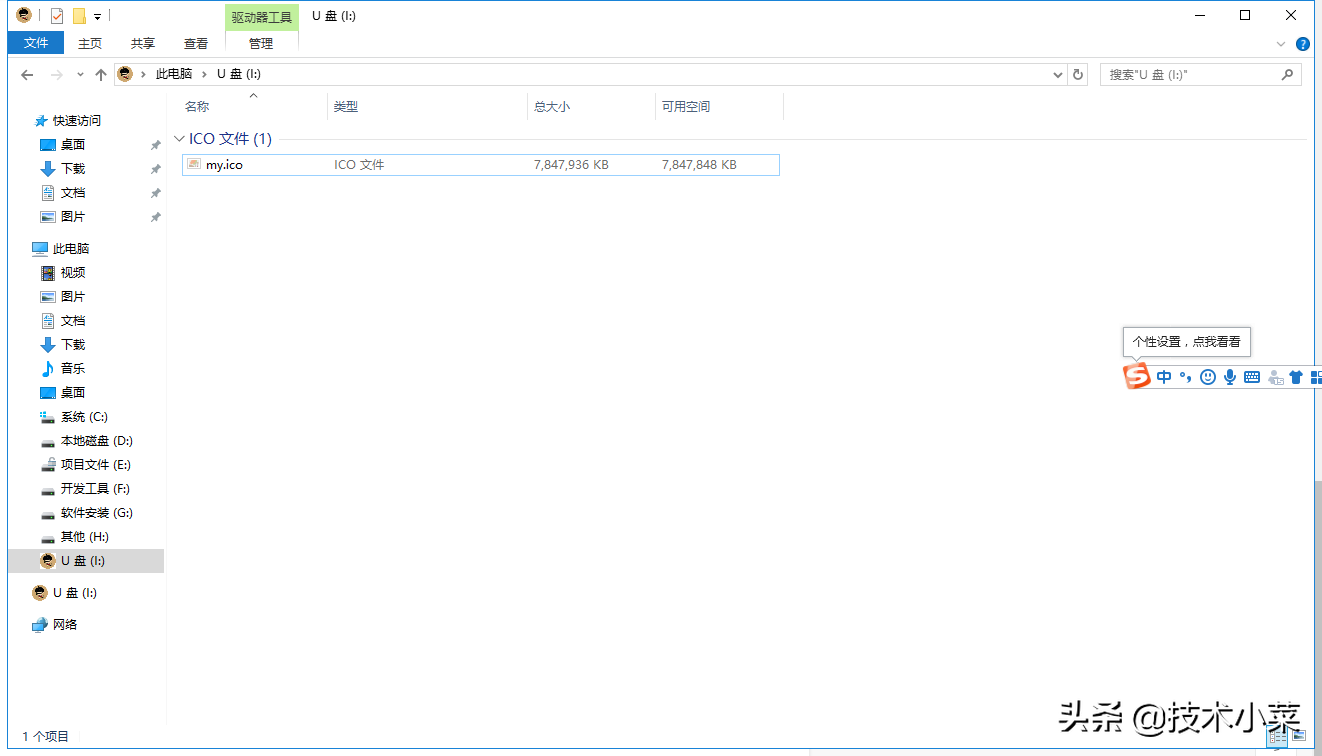Select the my.ico file
This screenshot has height=756, width=1322.
coord(481,165)
